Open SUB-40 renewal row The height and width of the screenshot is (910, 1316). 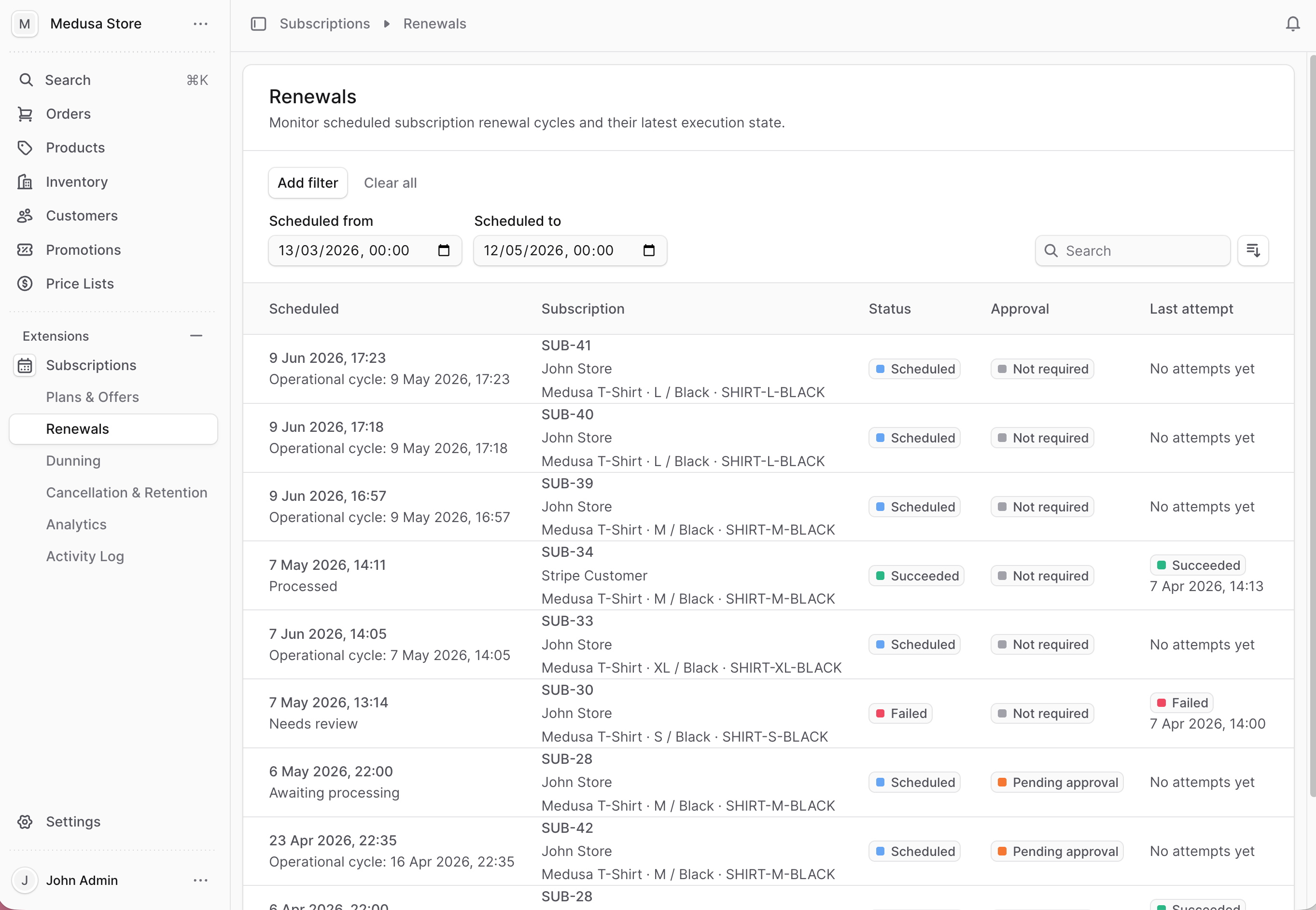click(x=768, y=438)
